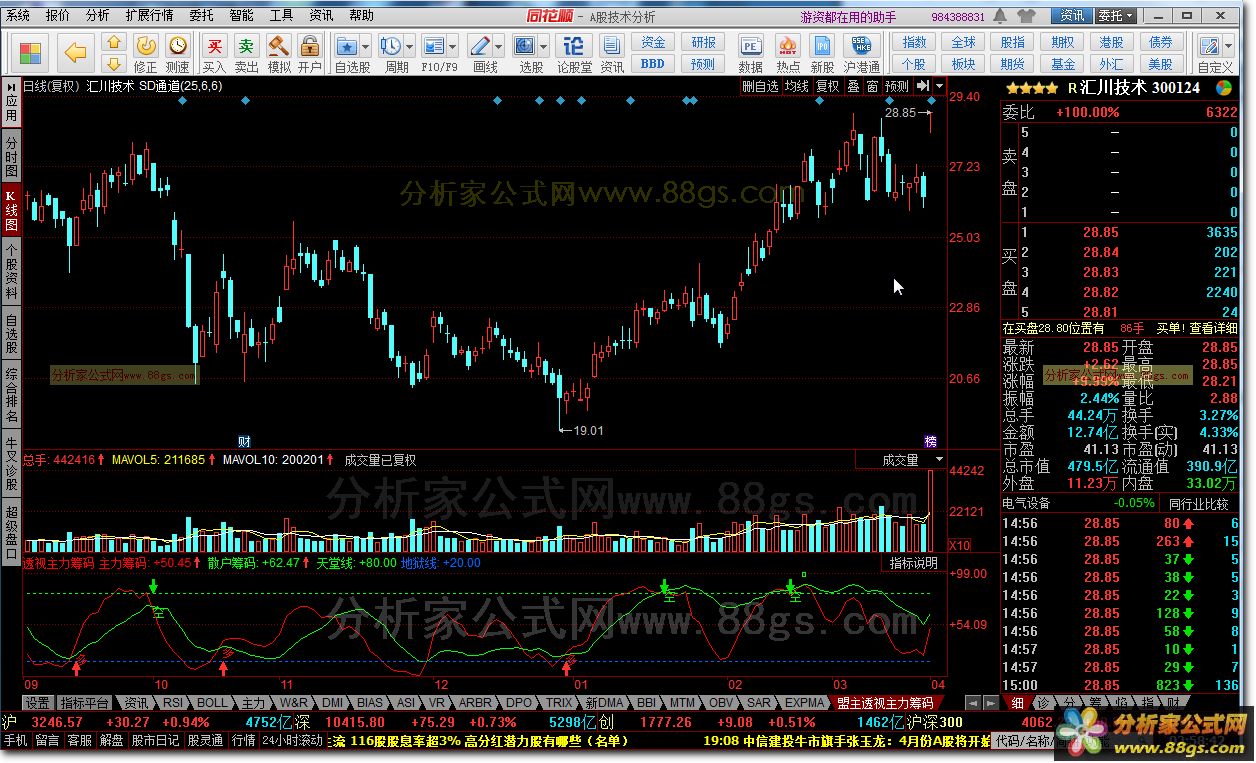This screenshot has width=1256, height=763.
Task: Click the 查看详细 link
Action: 1213,328
